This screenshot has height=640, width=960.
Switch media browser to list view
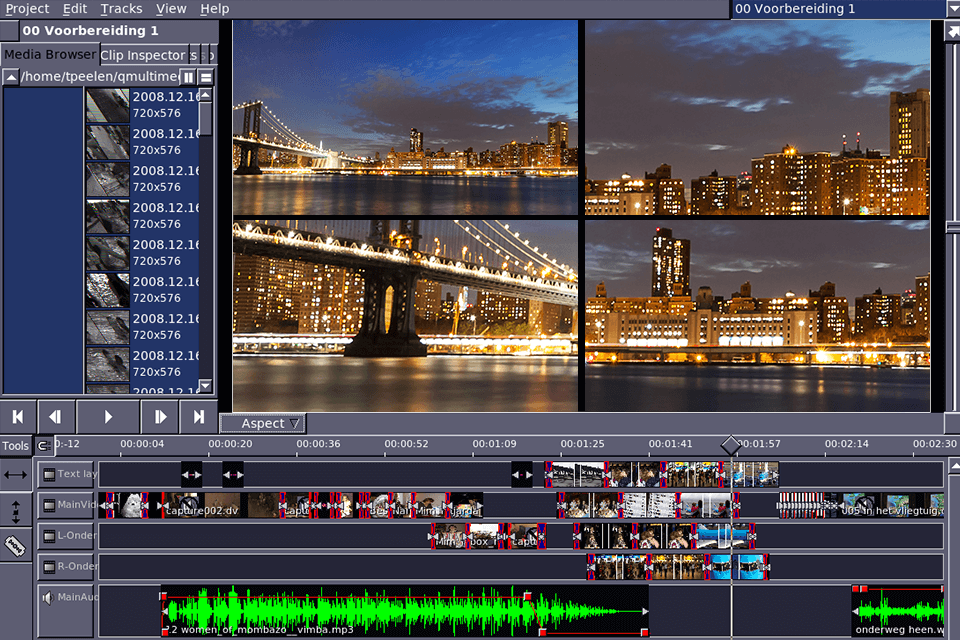(x=206, y=77)
